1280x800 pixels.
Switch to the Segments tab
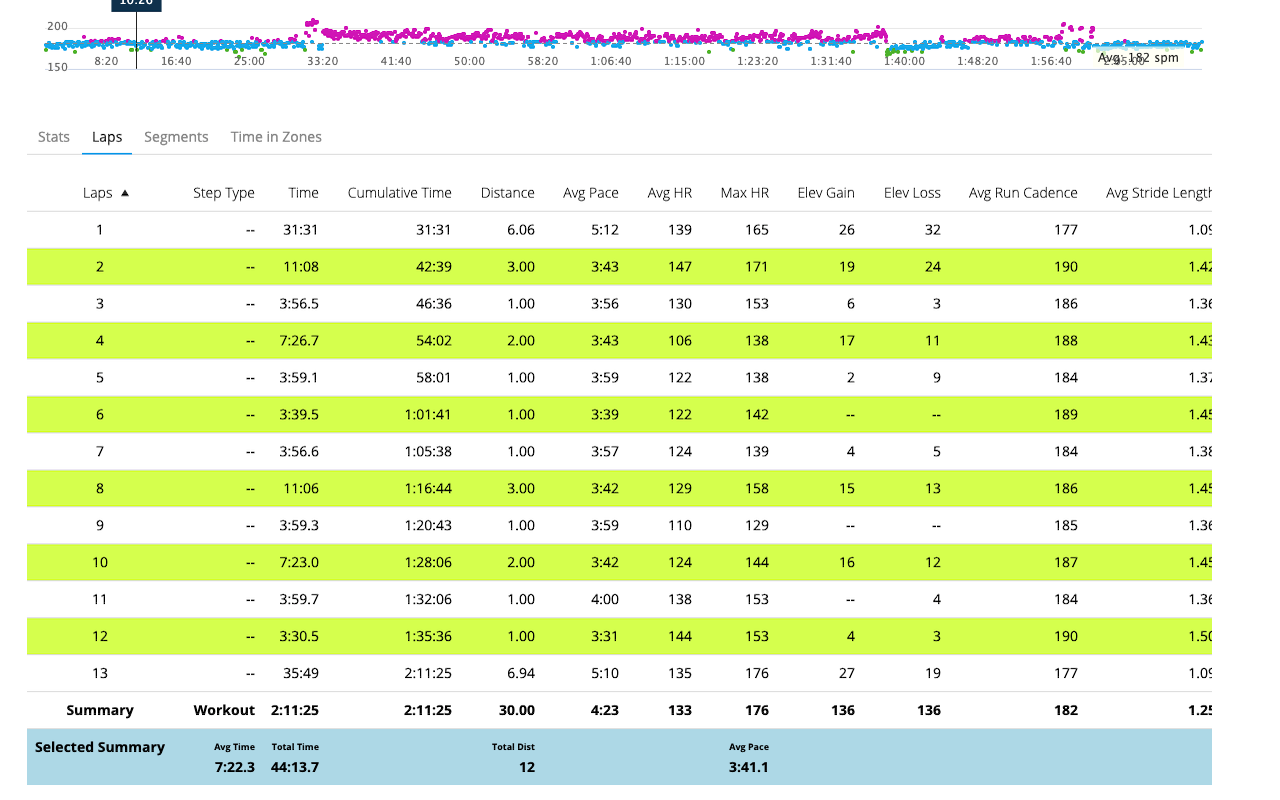click(176, 137)
